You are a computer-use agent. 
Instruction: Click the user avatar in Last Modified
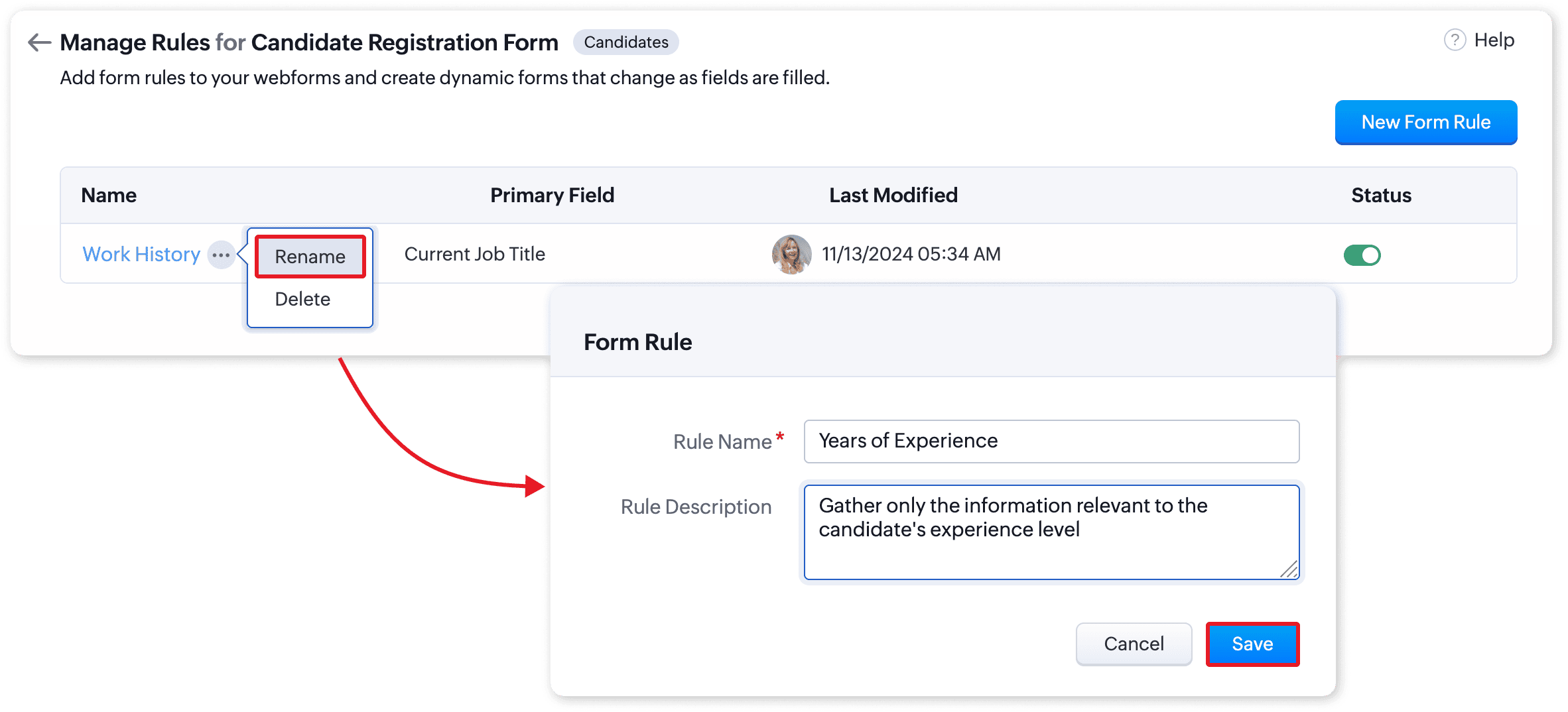coord(791,255)
